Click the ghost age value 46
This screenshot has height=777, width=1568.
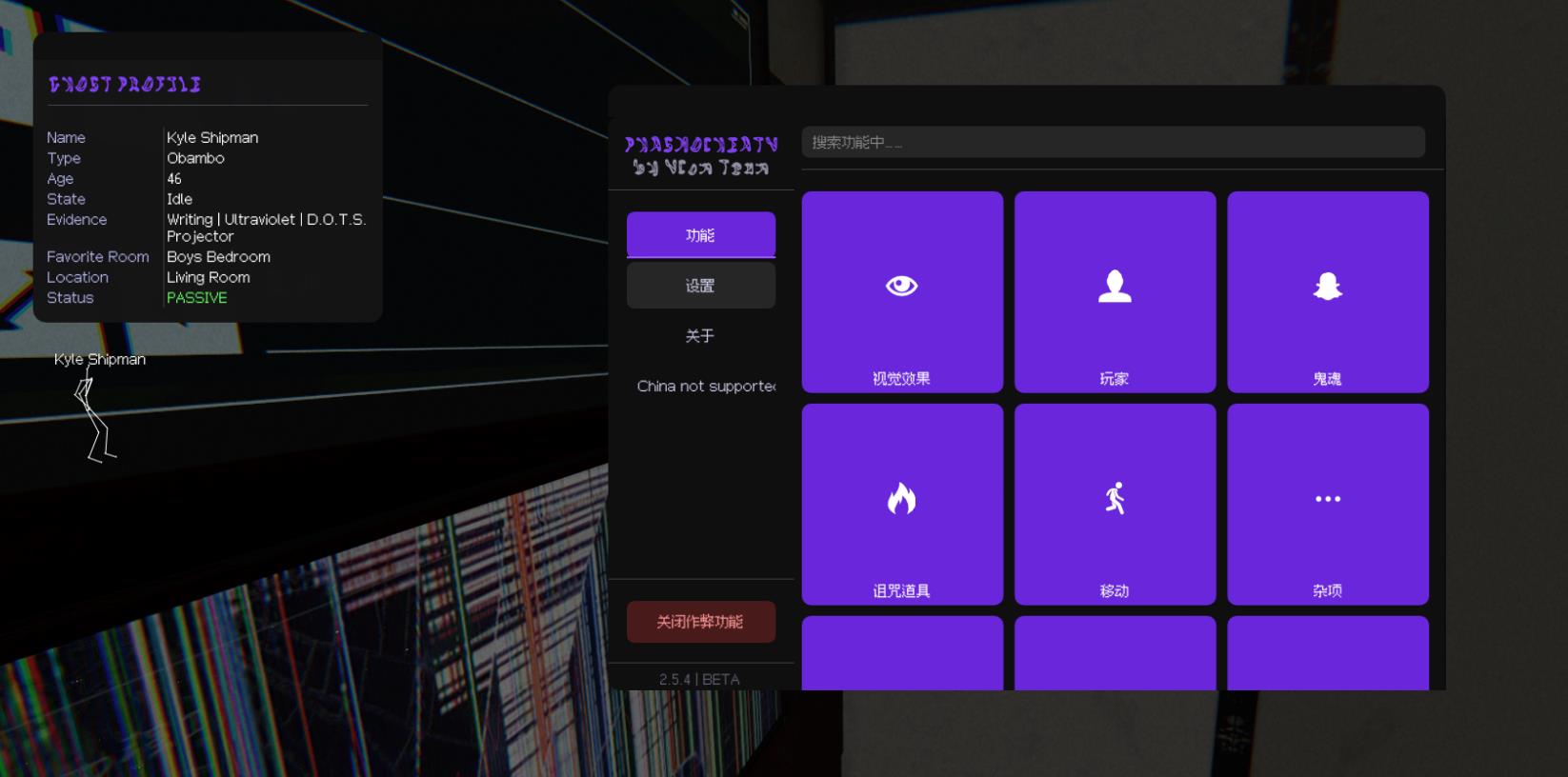point(174,179)
